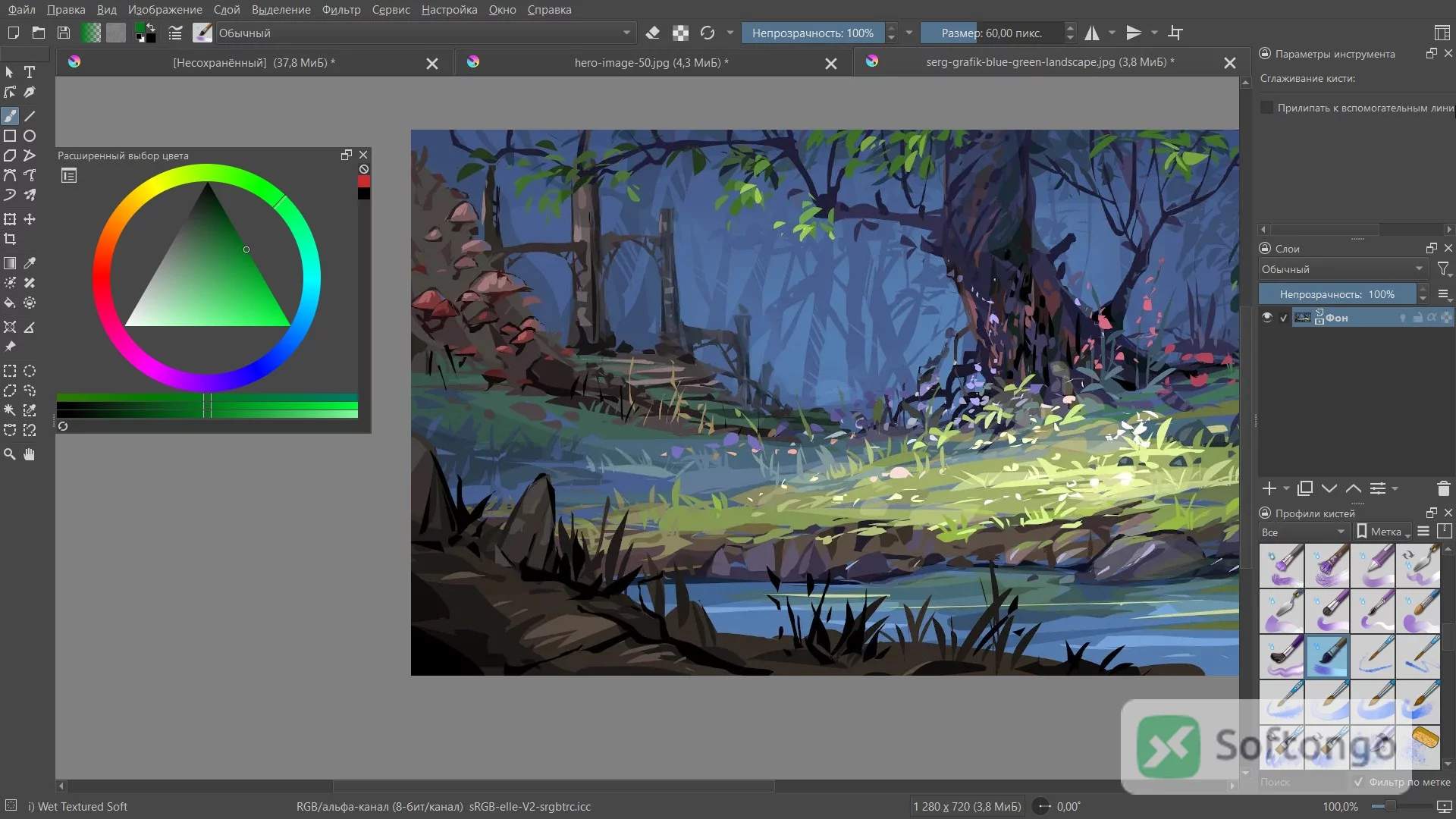Select the Text tool

tap(30, 72)
